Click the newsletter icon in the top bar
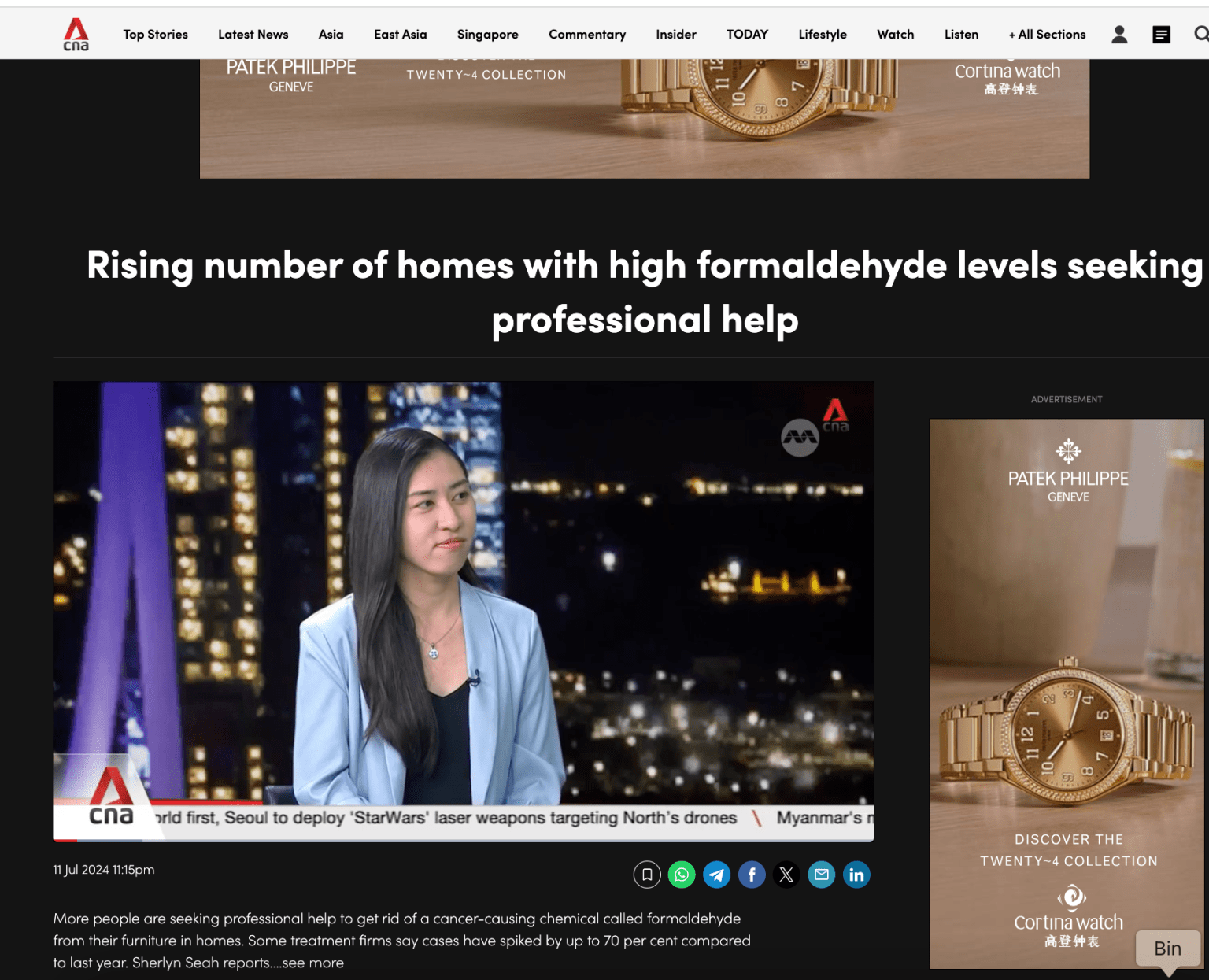The width and height of the screenshot is (1209, 980). click(1161, 34)
